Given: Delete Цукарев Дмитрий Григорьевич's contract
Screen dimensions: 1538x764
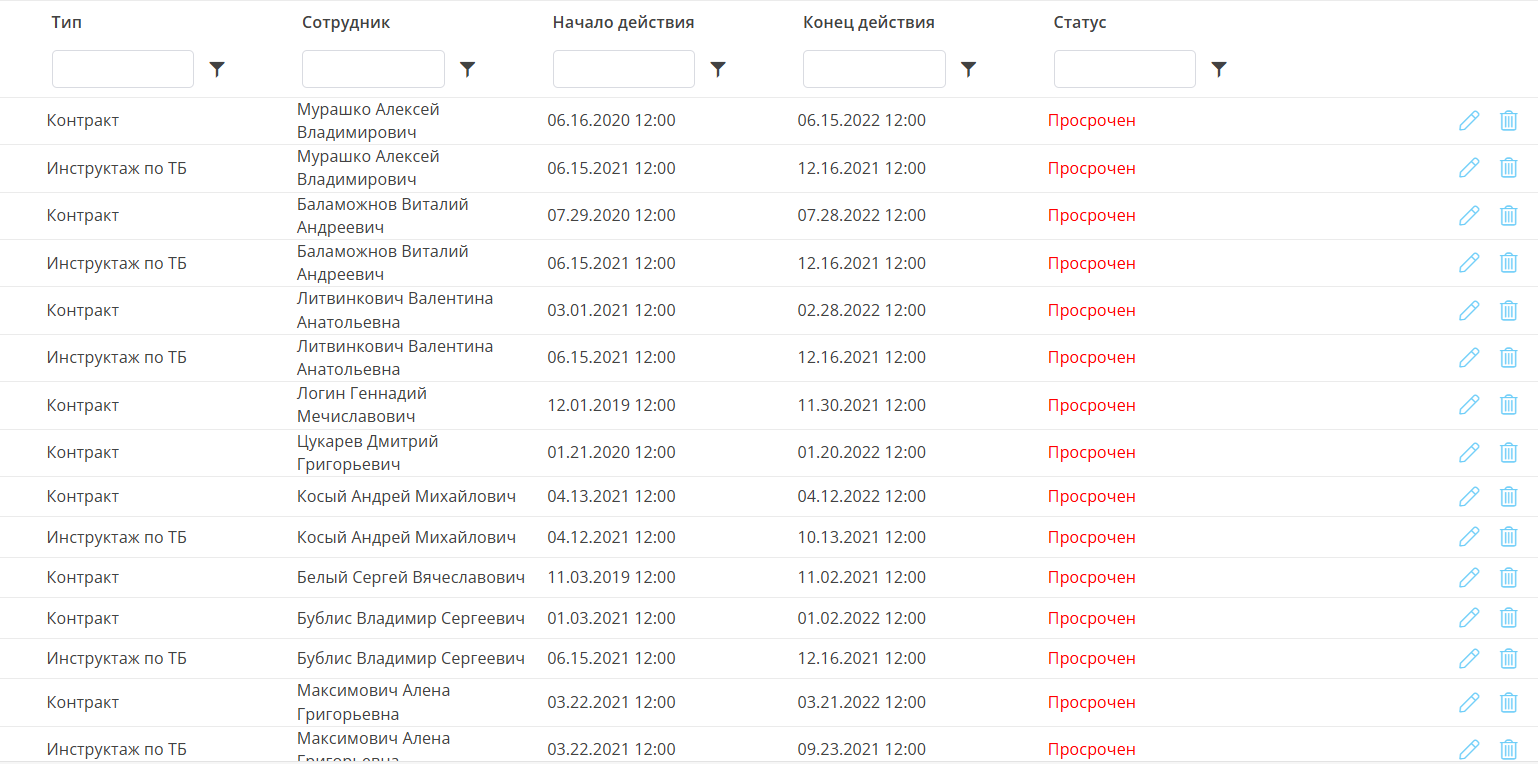Looking at the screenshot, I should pyautogui.click(x=1509, y=453).
